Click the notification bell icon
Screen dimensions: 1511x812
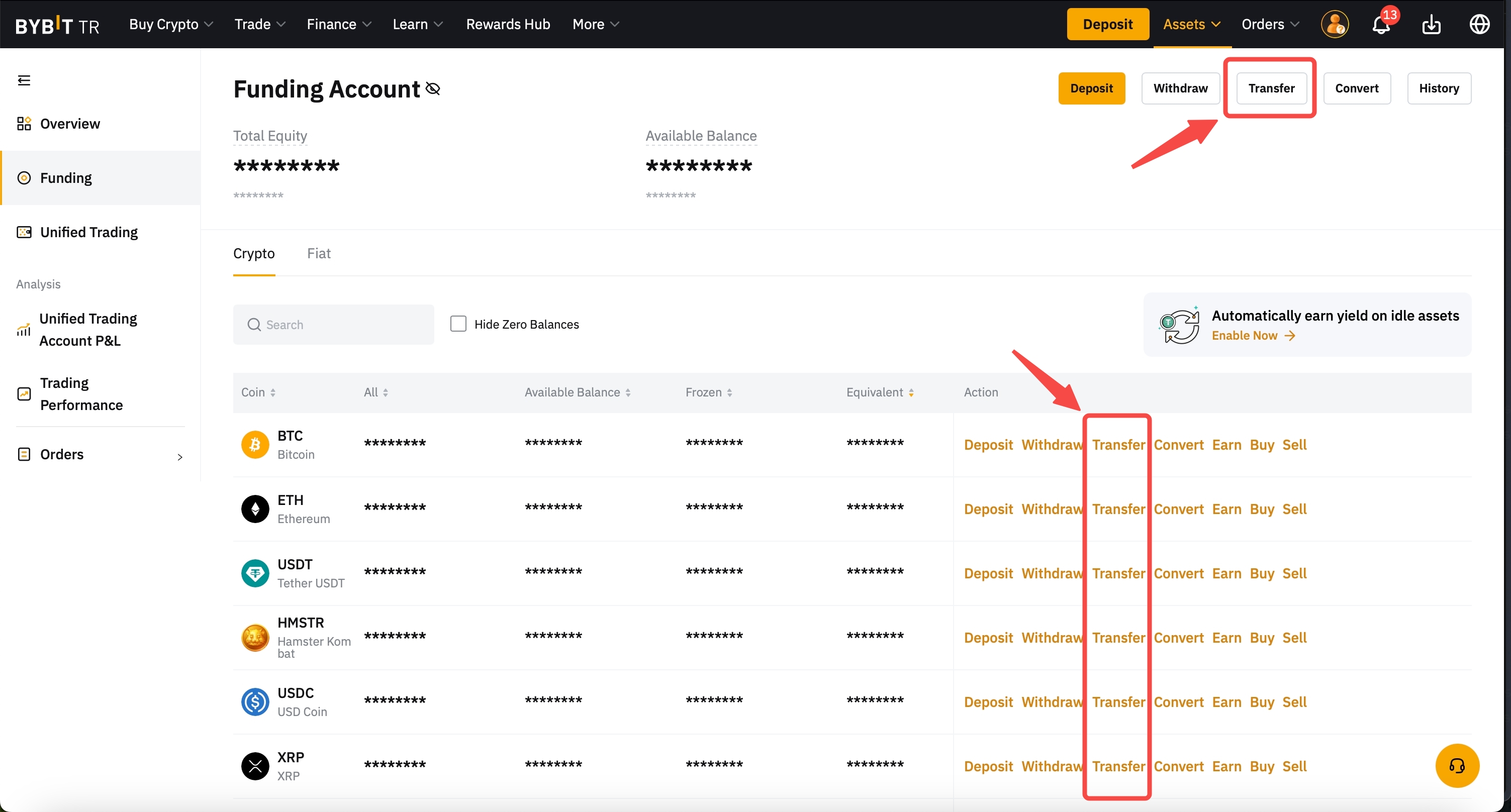click(1381, 25)
